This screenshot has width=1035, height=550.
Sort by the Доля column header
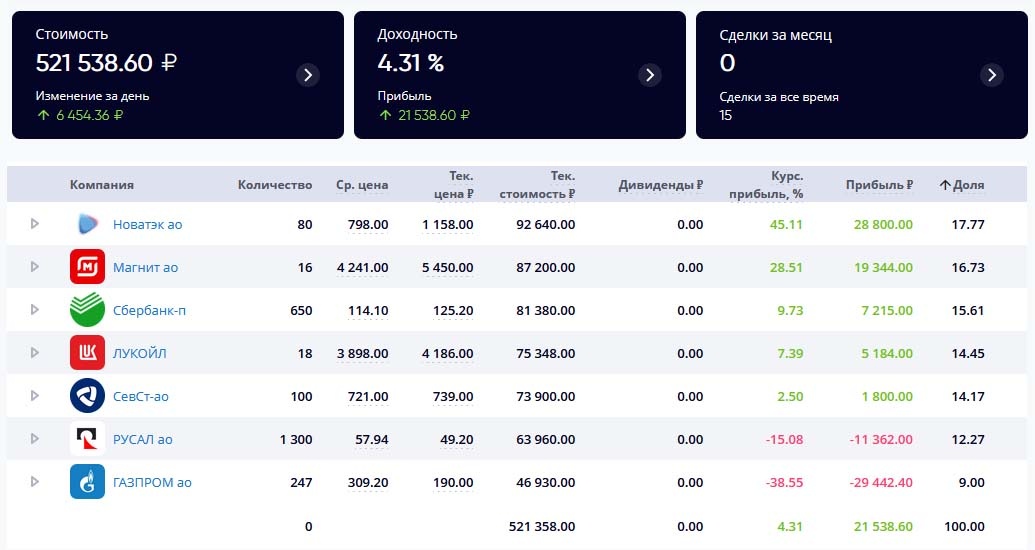968,185
